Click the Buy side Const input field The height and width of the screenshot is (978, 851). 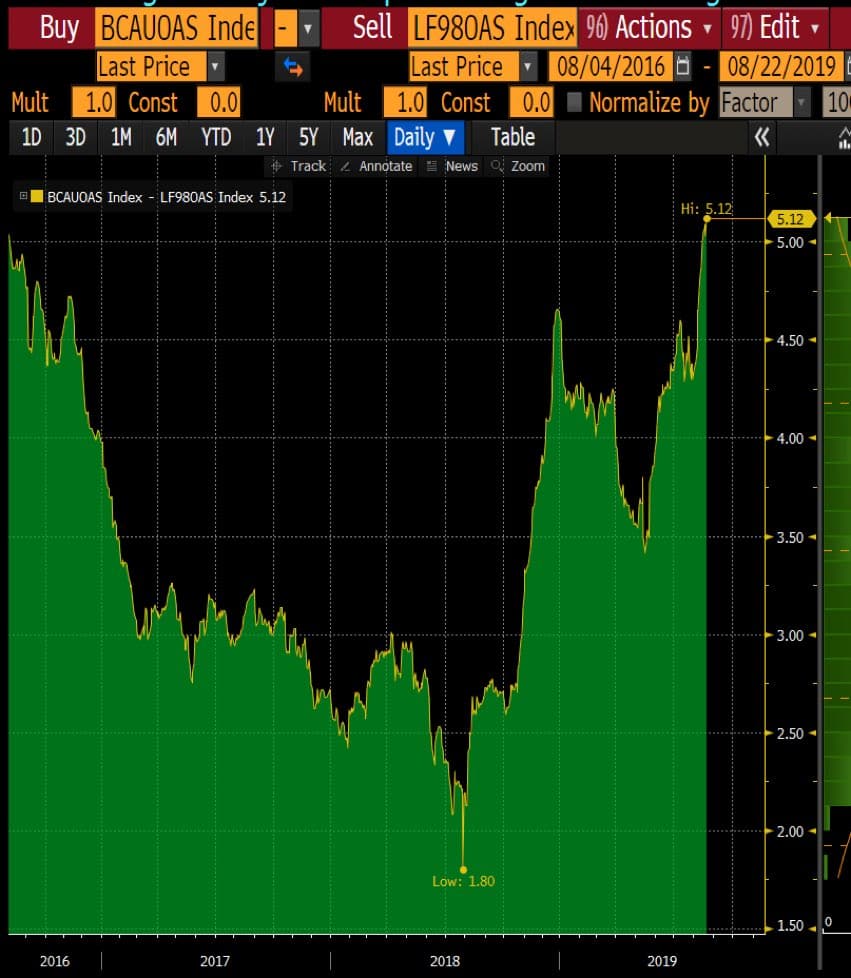point(218,102)
